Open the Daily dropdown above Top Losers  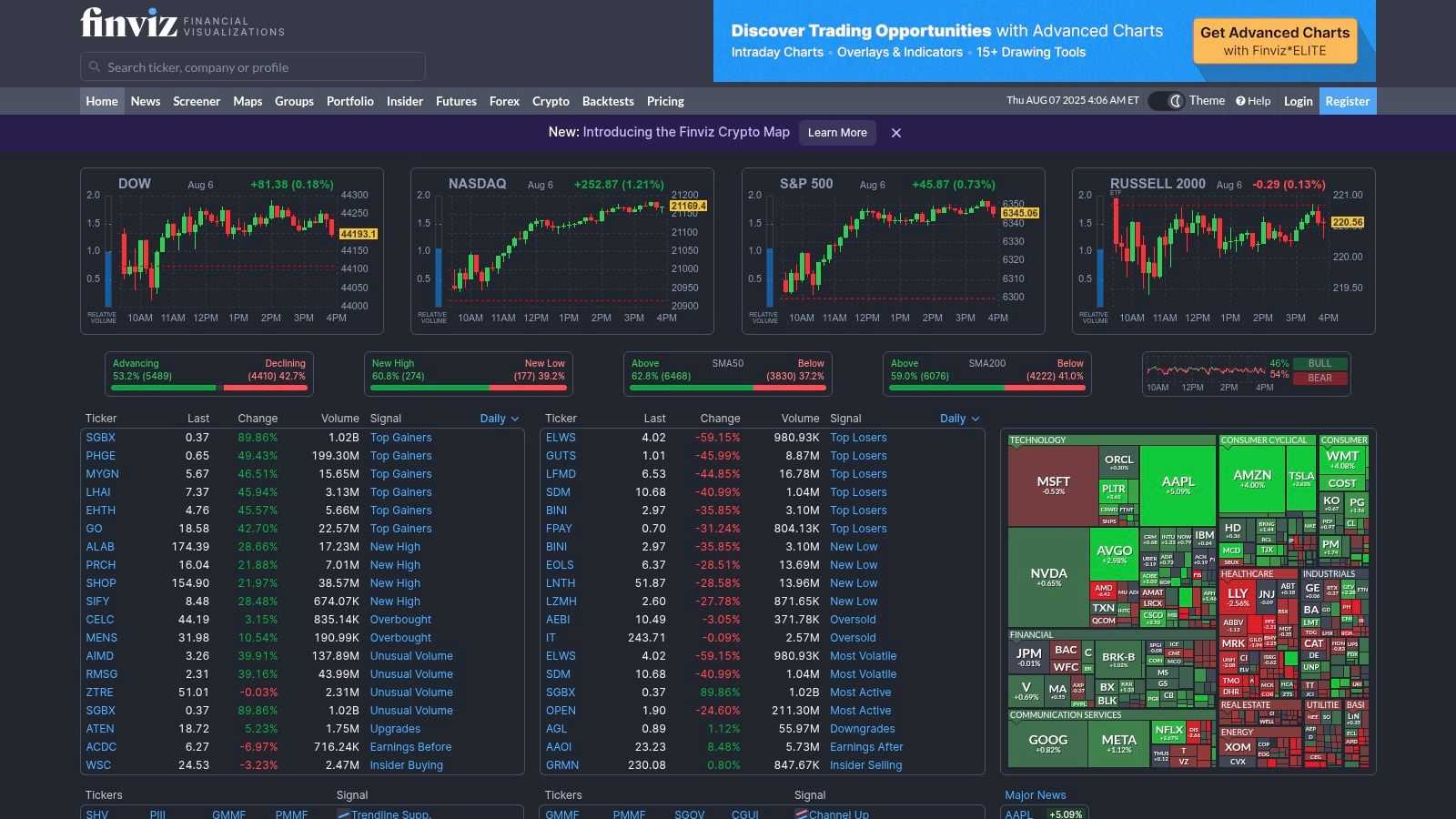tap(959, 419)
